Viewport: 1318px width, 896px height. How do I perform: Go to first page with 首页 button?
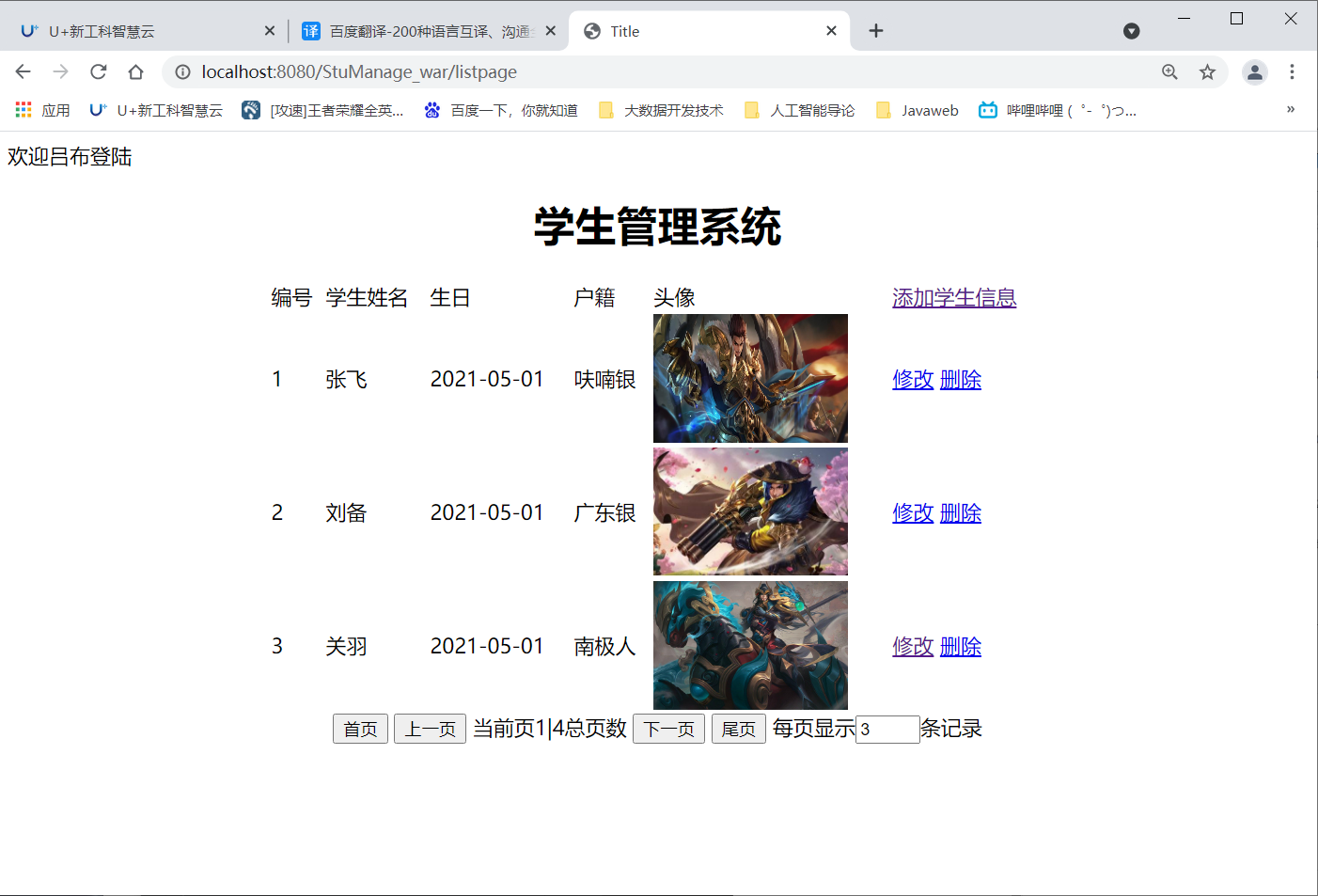pyautogui.click(x=360, y=729)
